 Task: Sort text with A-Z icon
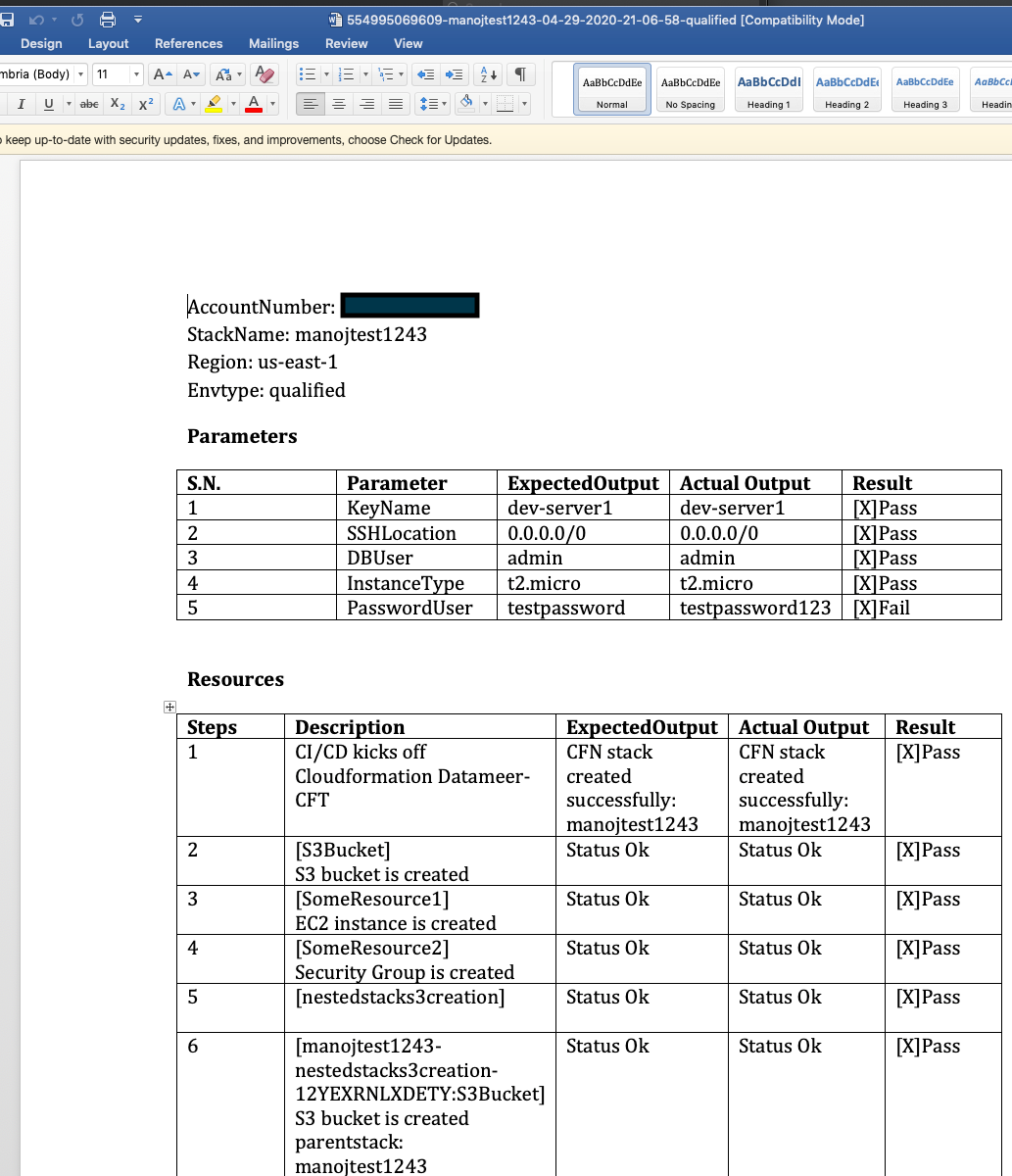487,74
